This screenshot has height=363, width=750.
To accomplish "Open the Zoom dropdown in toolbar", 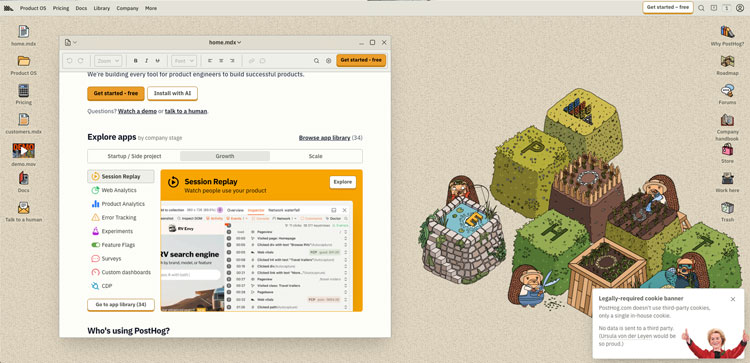I will (x=108, y=61).
